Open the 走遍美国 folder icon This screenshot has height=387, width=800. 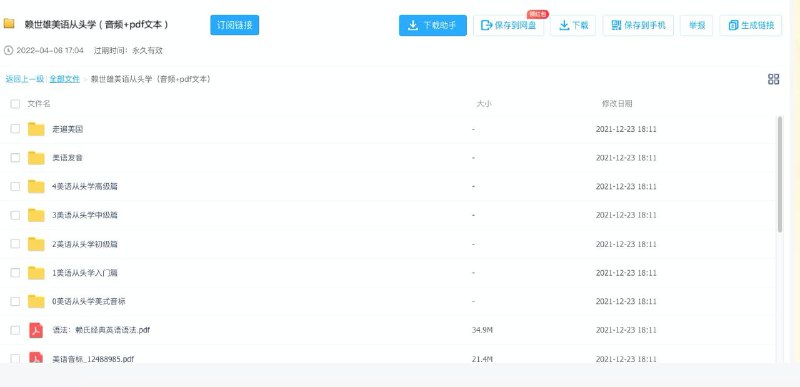tap(36, 129)
